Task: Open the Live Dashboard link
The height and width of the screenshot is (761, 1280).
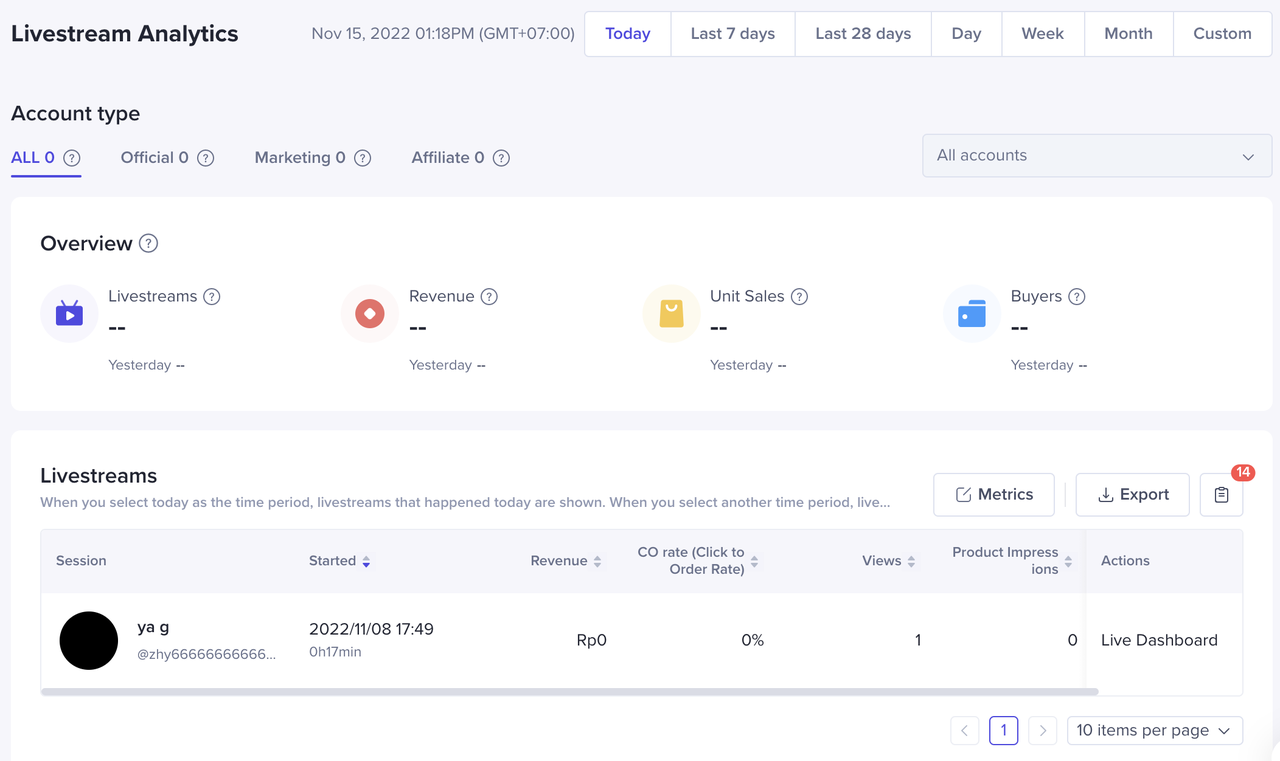Action: point(1159,640)
